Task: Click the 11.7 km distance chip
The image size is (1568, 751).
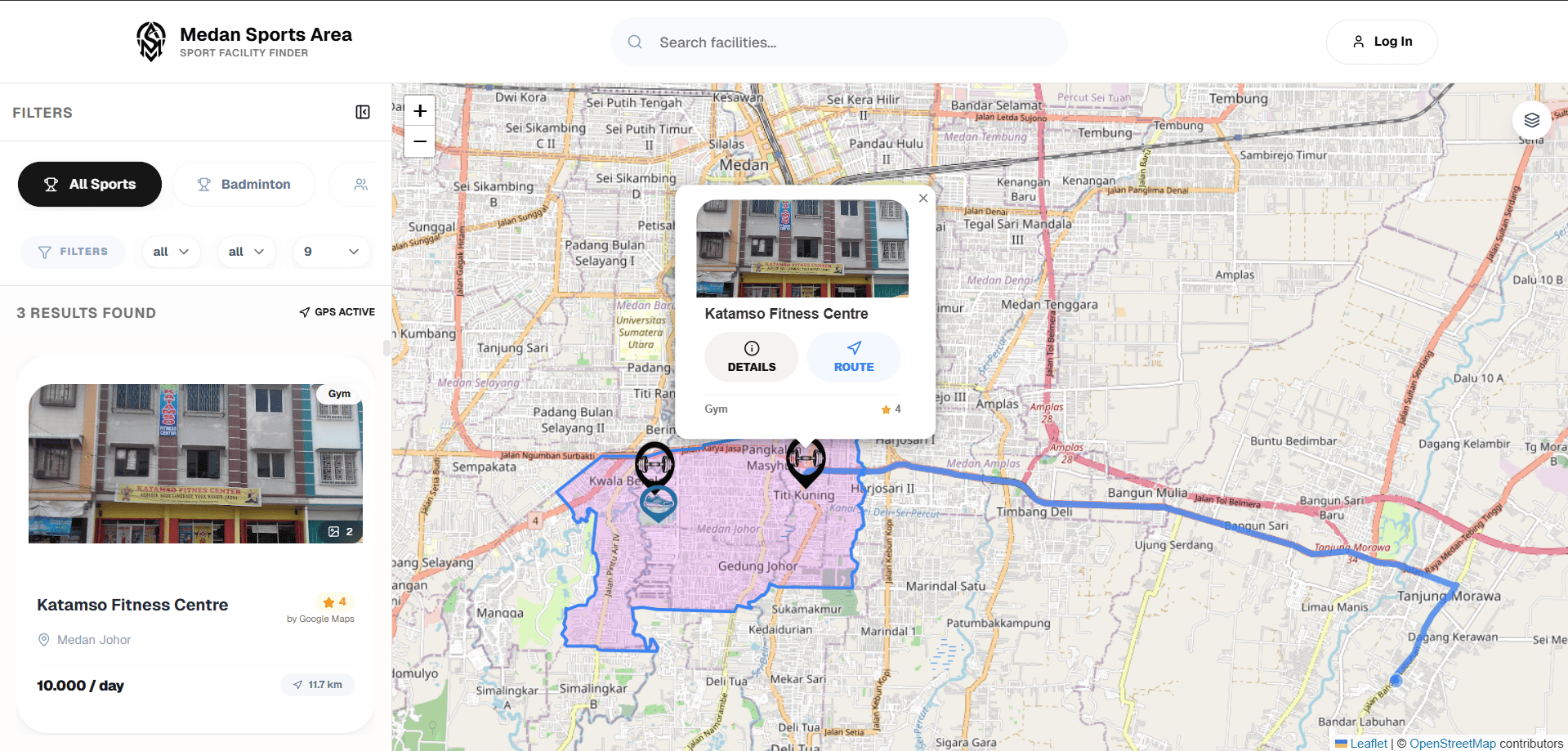Action: point(317,685)
